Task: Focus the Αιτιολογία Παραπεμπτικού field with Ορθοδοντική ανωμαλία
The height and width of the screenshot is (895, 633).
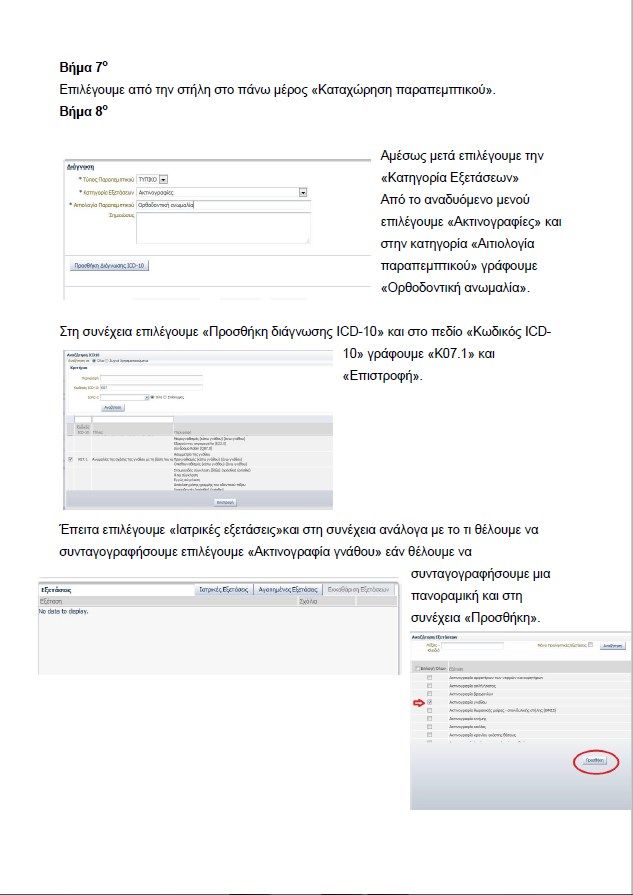Action: [224, 205]
